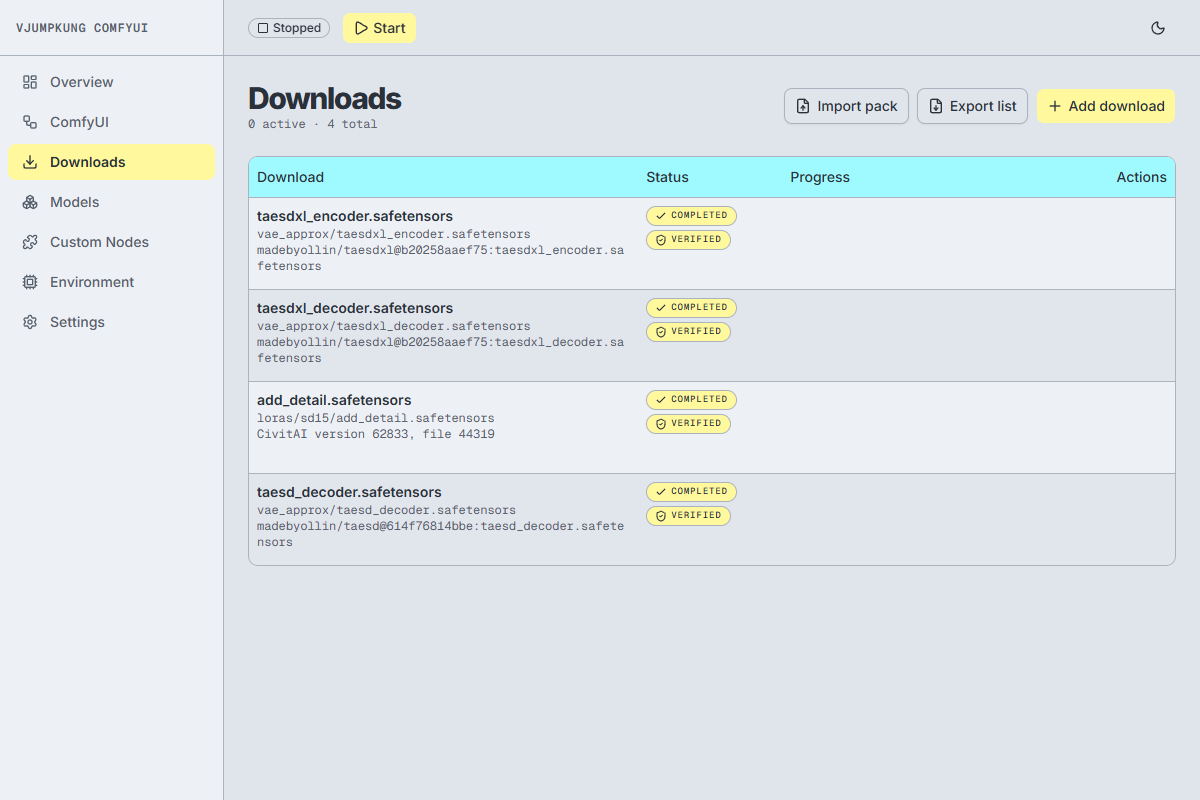The height and width of the screenshot is (800, 1200).
Task: Click the COMPLETED badge for taesdxl_decoder.safetensors
Action: [691, 308]
